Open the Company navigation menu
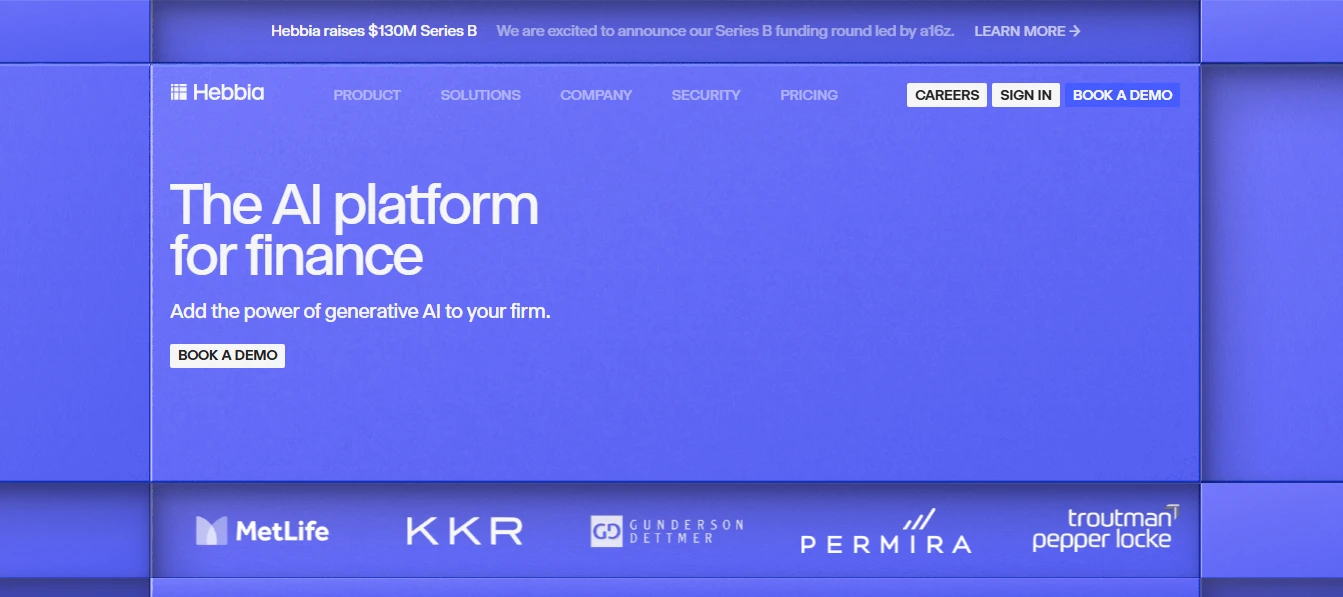Image resolution: width=1343 pixels, height=597 pixels. click(x=596, y=95)
